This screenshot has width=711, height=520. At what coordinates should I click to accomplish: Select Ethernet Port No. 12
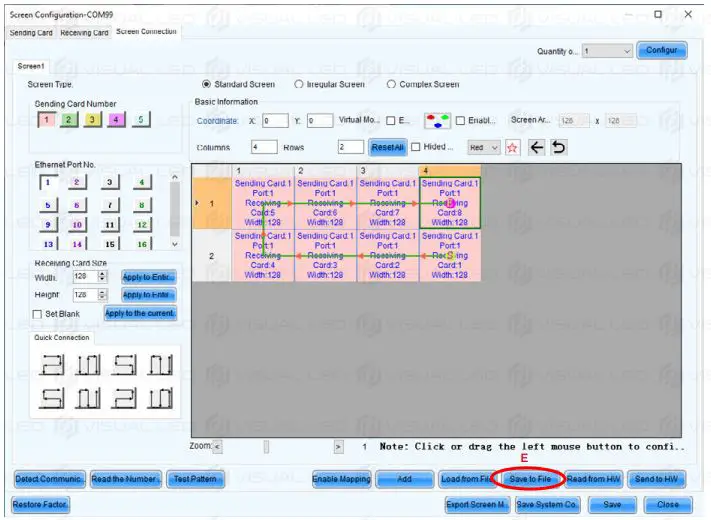pyautogui.click(x=142, y=224)
